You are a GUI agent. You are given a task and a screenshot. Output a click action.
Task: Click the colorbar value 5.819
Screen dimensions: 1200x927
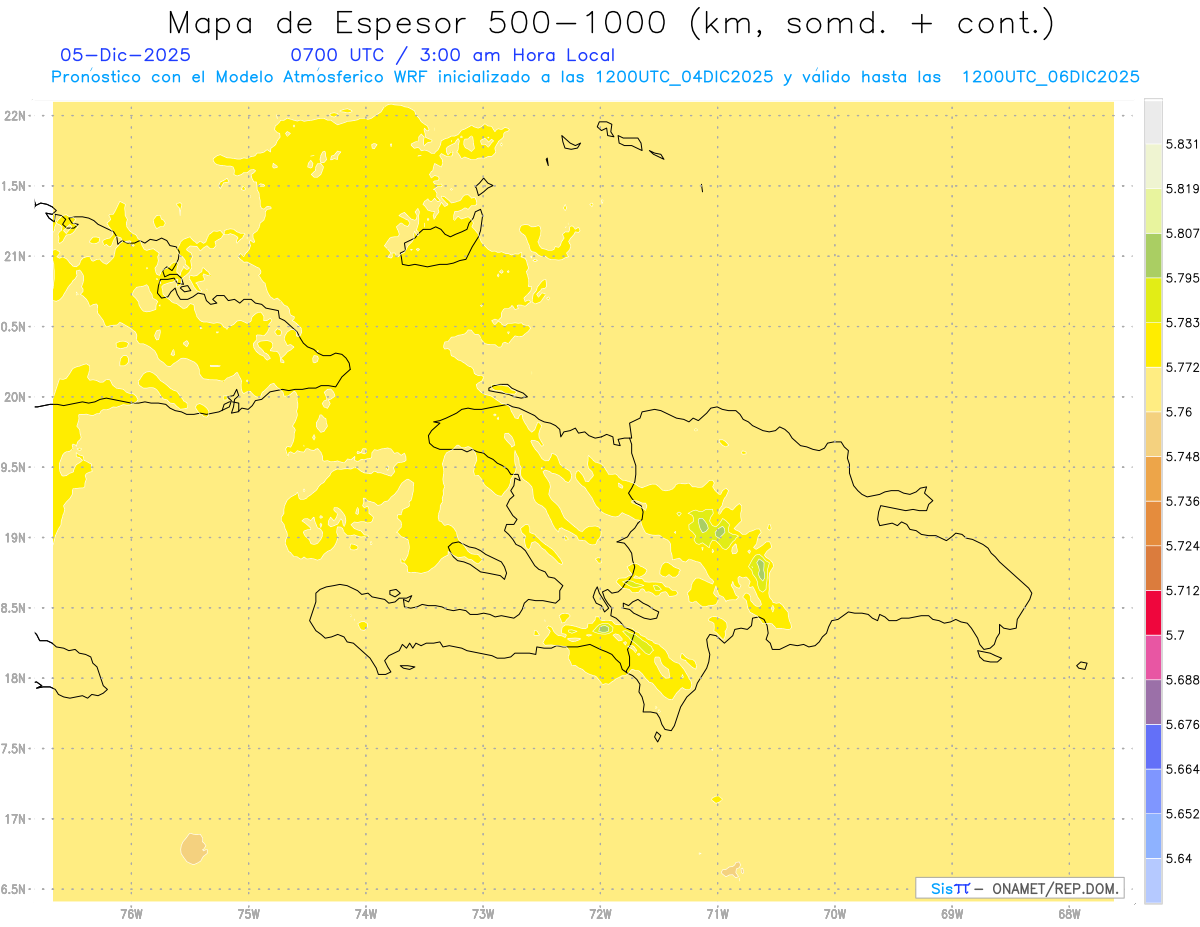coord(1182,189)
